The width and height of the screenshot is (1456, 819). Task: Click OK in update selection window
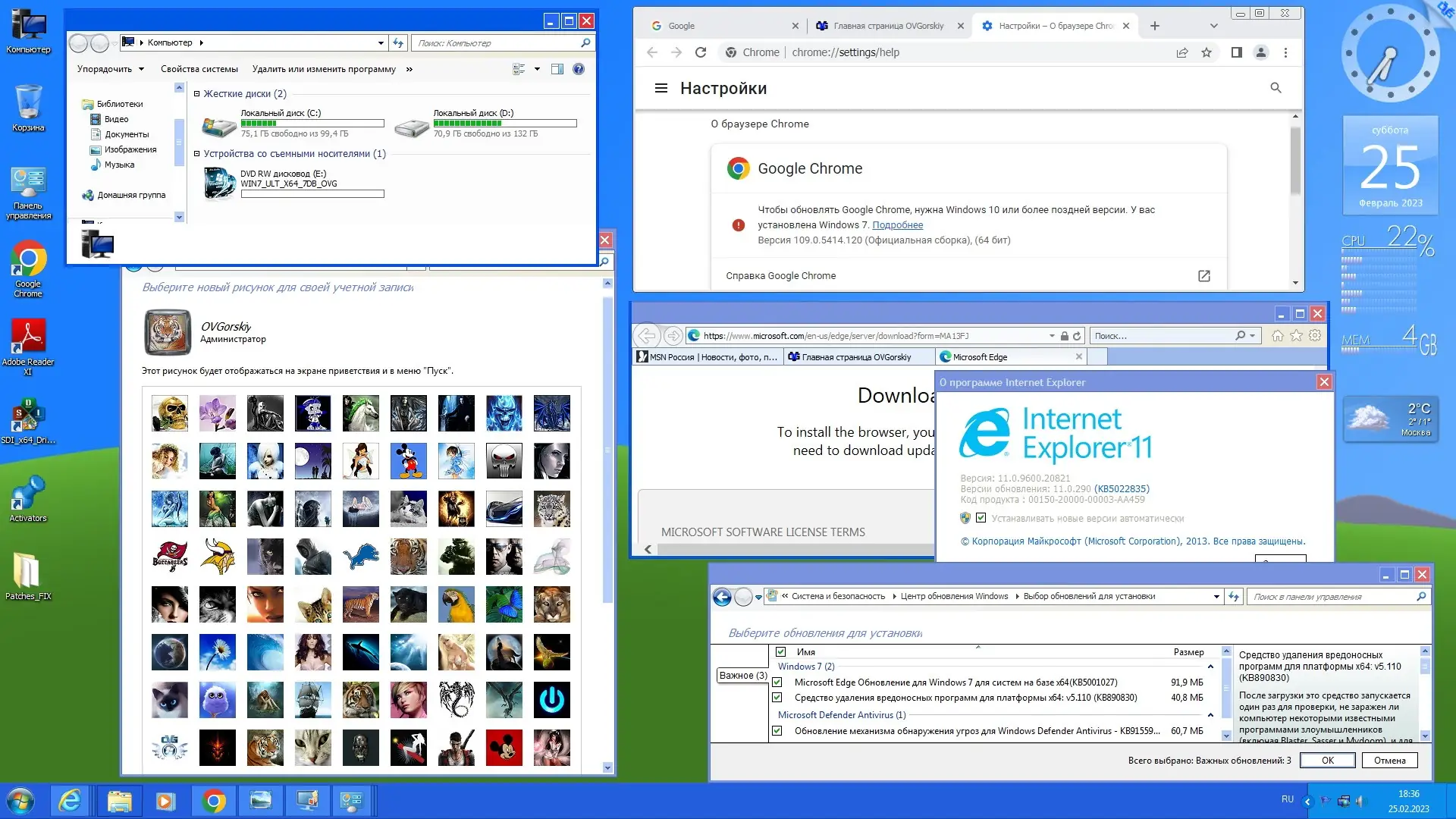click(1327, 761)
